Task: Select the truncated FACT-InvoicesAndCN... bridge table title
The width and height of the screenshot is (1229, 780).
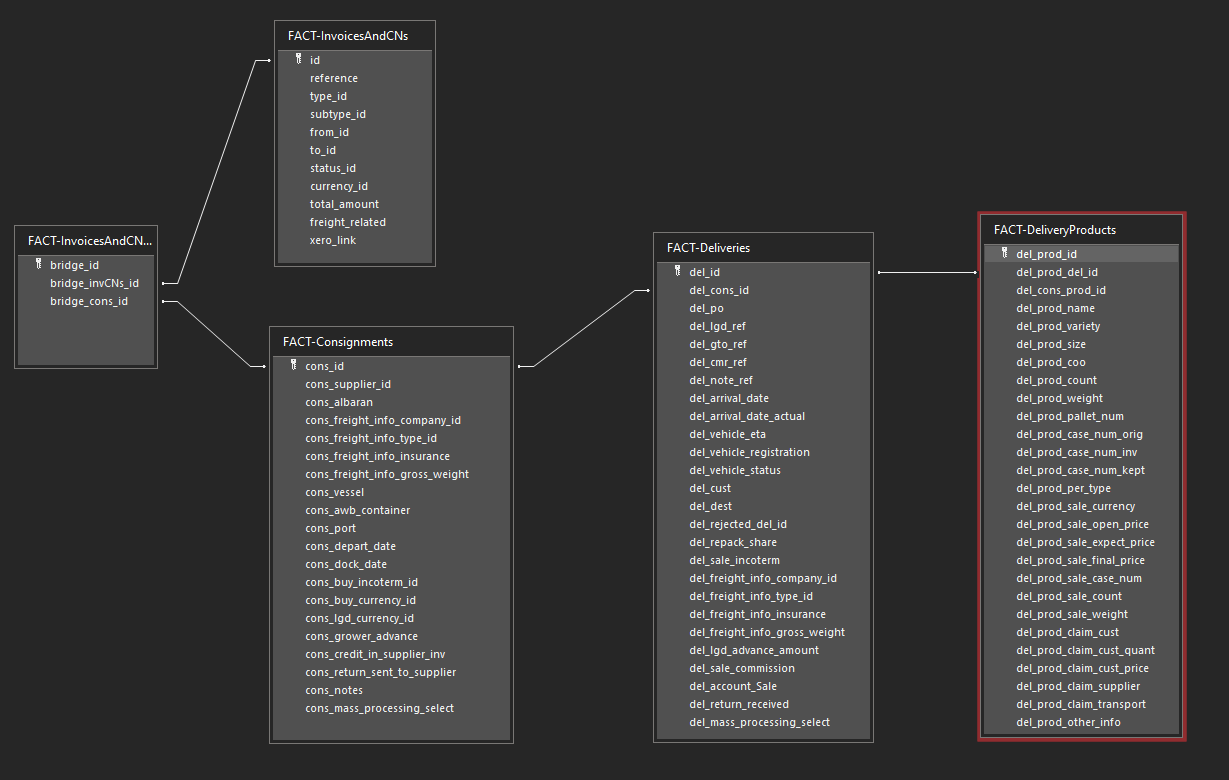Action: click(90, 241)
